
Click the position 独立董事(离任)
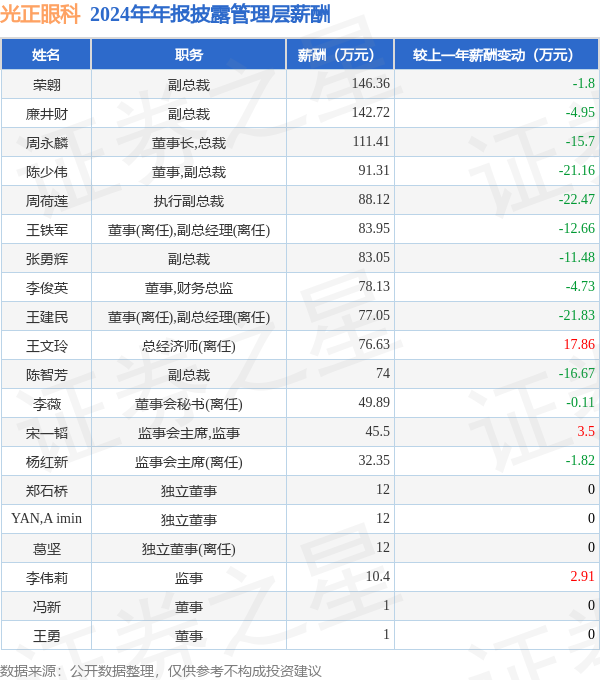[189, 549]
